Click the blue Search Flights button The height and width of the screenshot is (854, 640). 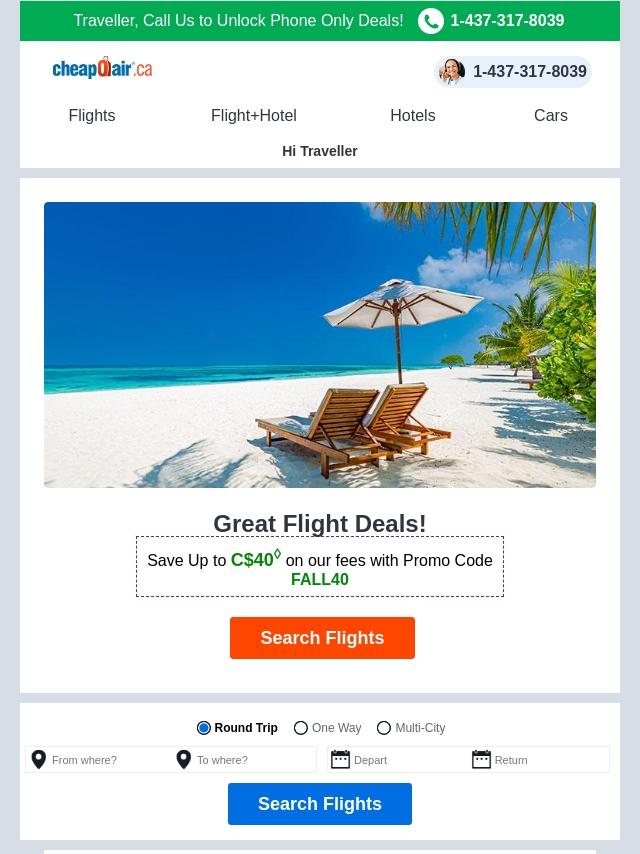[320, 804]
